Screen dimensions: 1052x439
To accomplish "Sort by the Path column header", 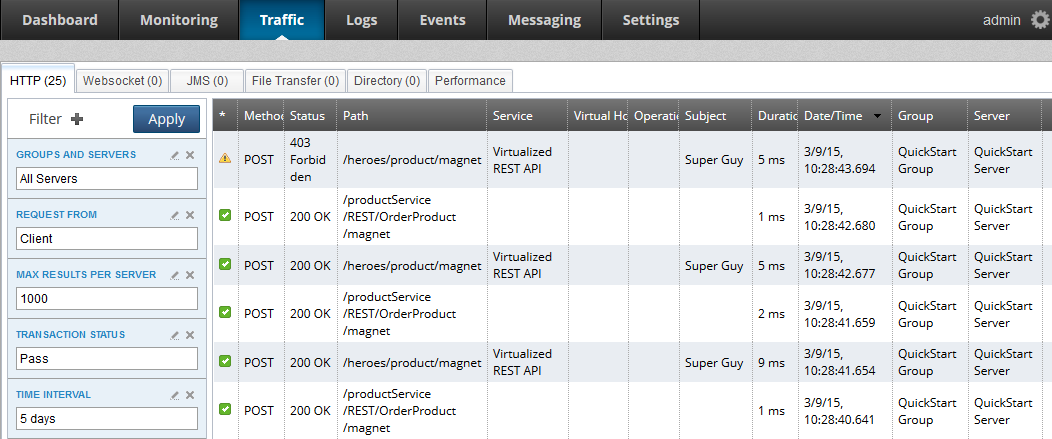I will pos(412,115).
